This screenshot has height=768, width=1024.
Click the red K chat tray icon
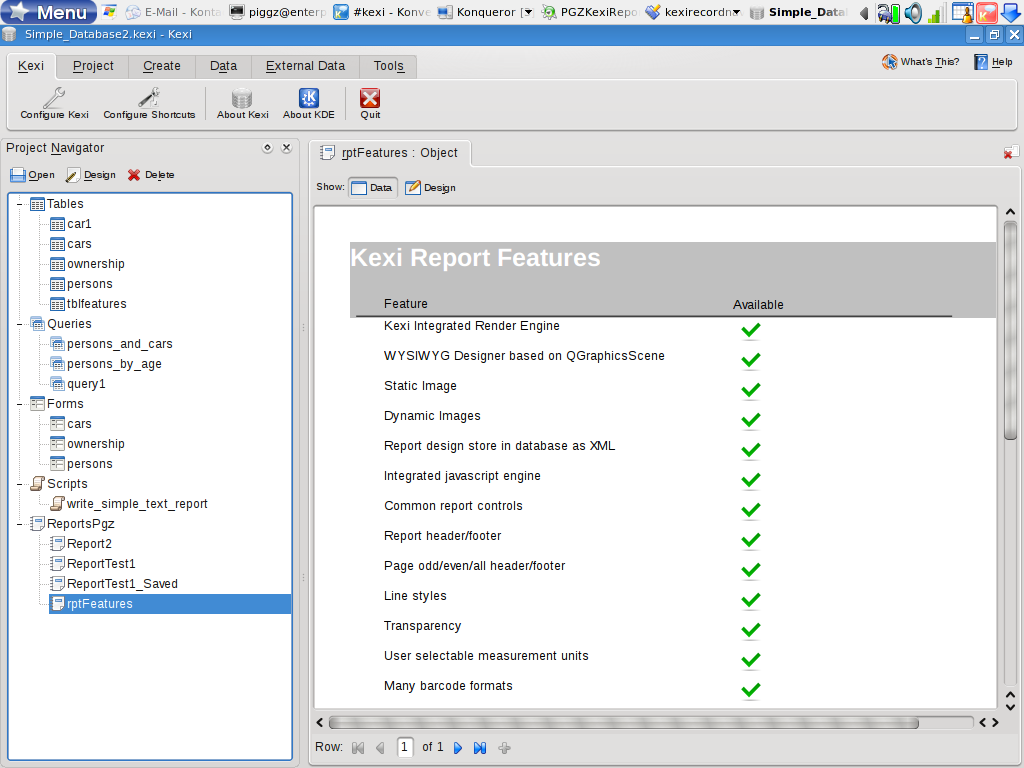(x=986, y=12)
